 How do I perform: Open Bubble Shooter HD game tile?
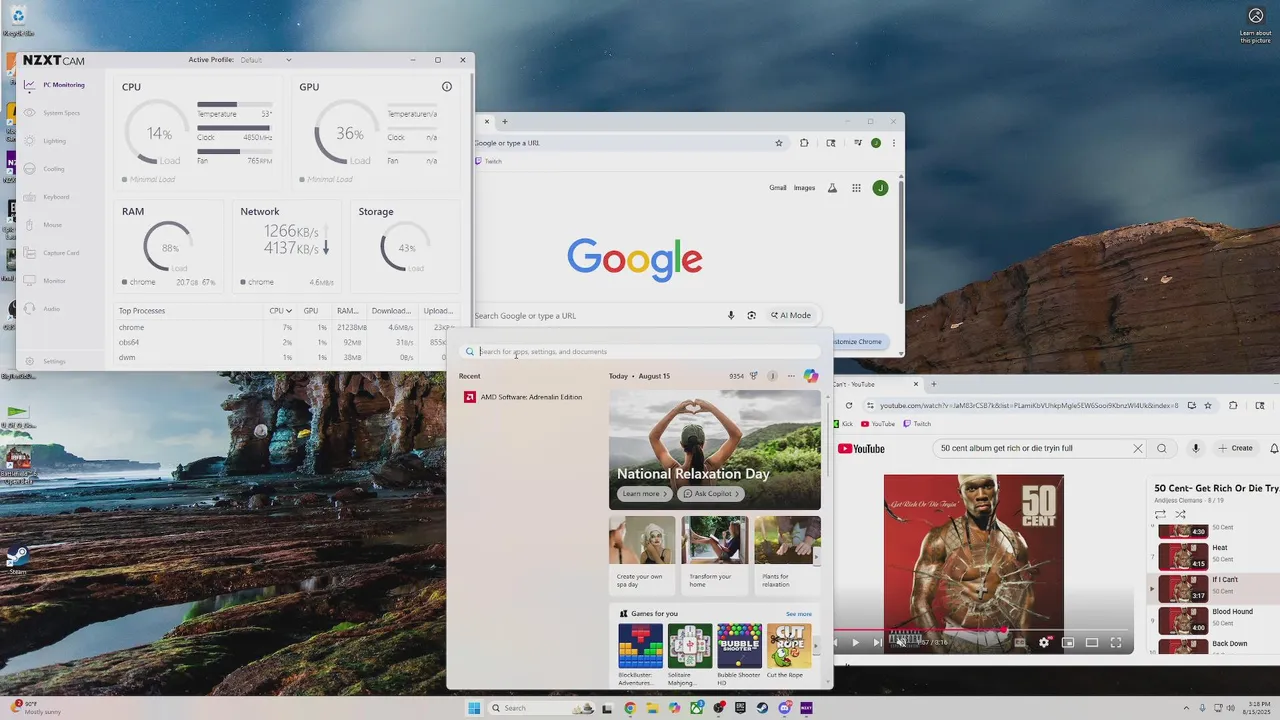(739, 654)
